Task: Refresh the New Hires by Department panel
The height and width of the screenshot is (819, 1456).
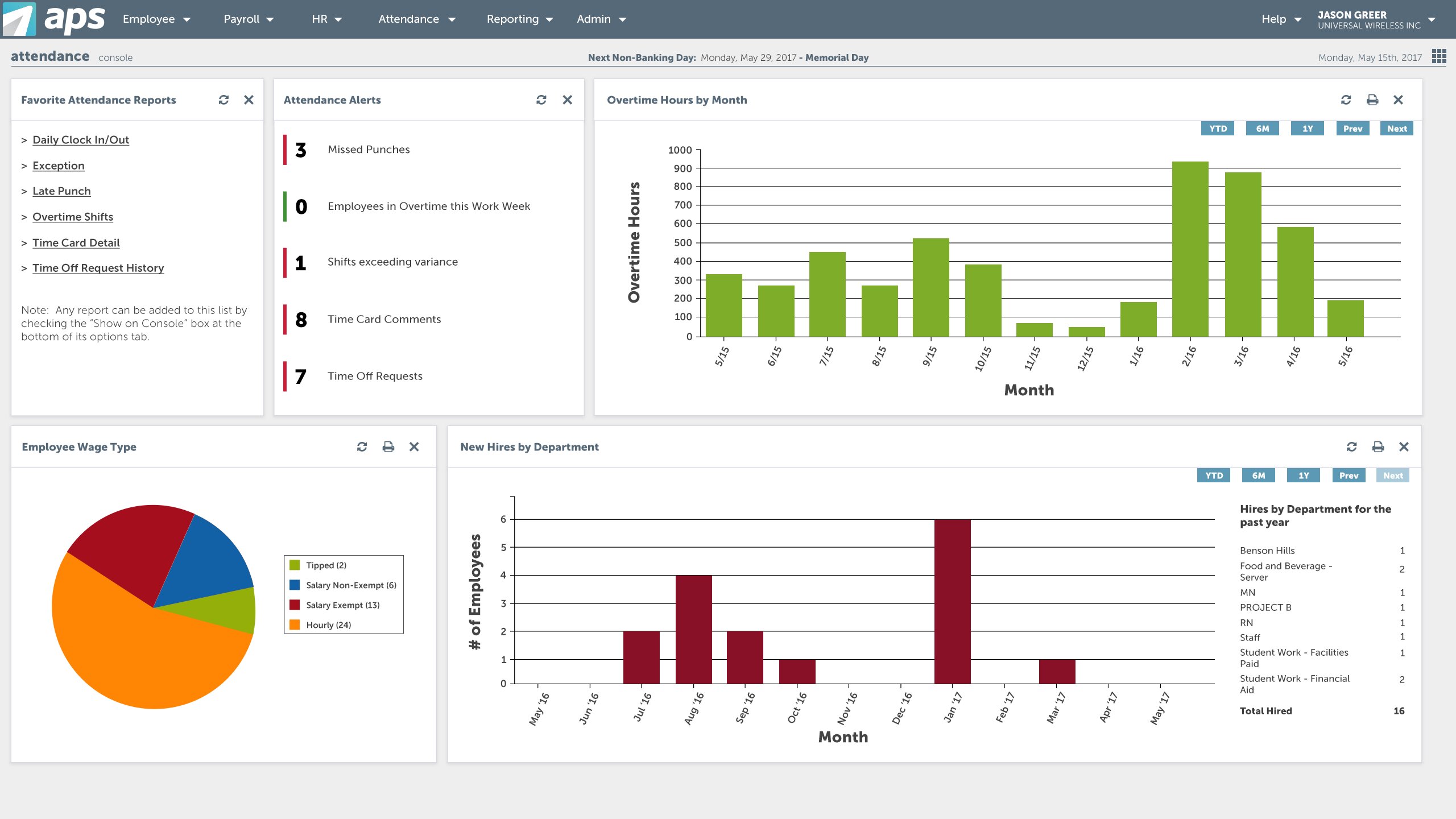Action: [x=1351, y=447]
